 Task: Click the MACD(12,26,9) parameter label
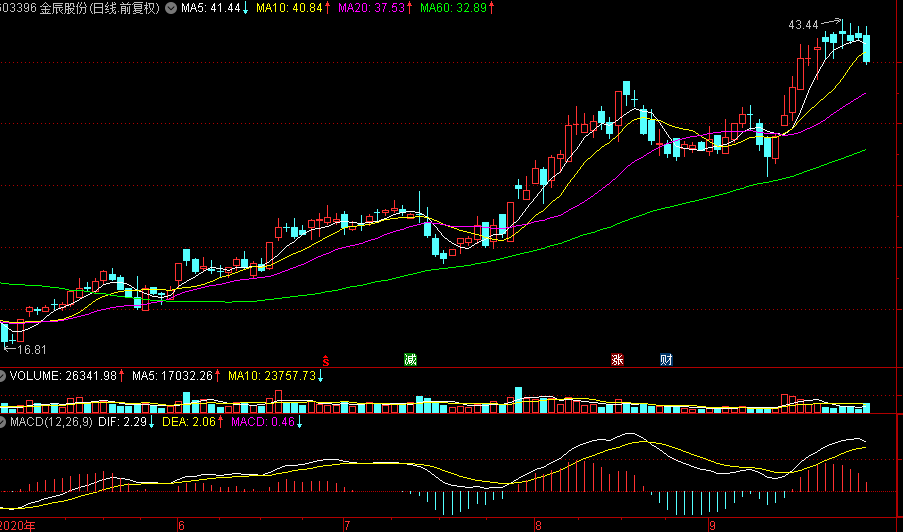click(x=51, y=422)
